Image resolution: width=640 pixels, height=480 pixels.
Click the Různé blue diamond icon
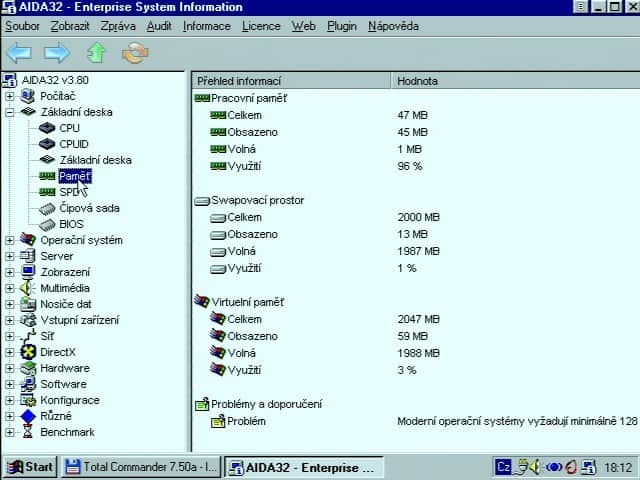coord(28,416)
